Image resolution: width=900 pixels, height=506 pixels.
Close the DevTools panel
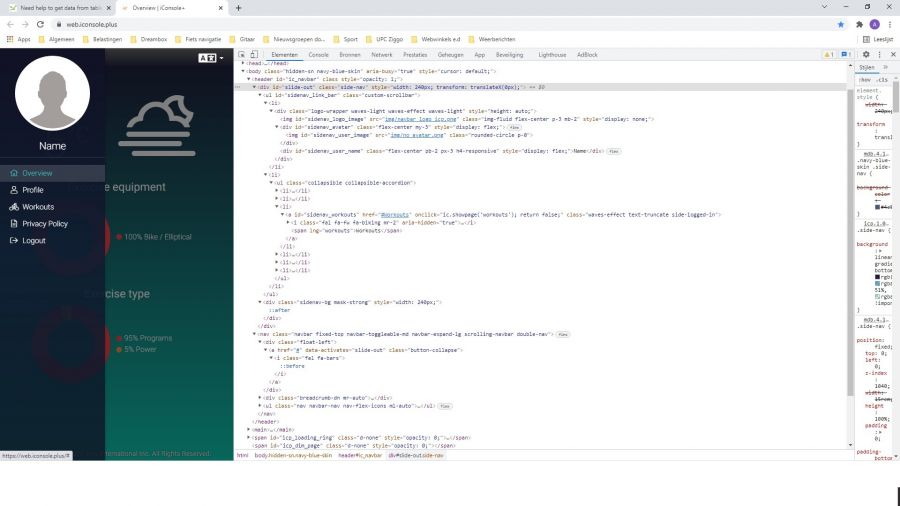893,55
